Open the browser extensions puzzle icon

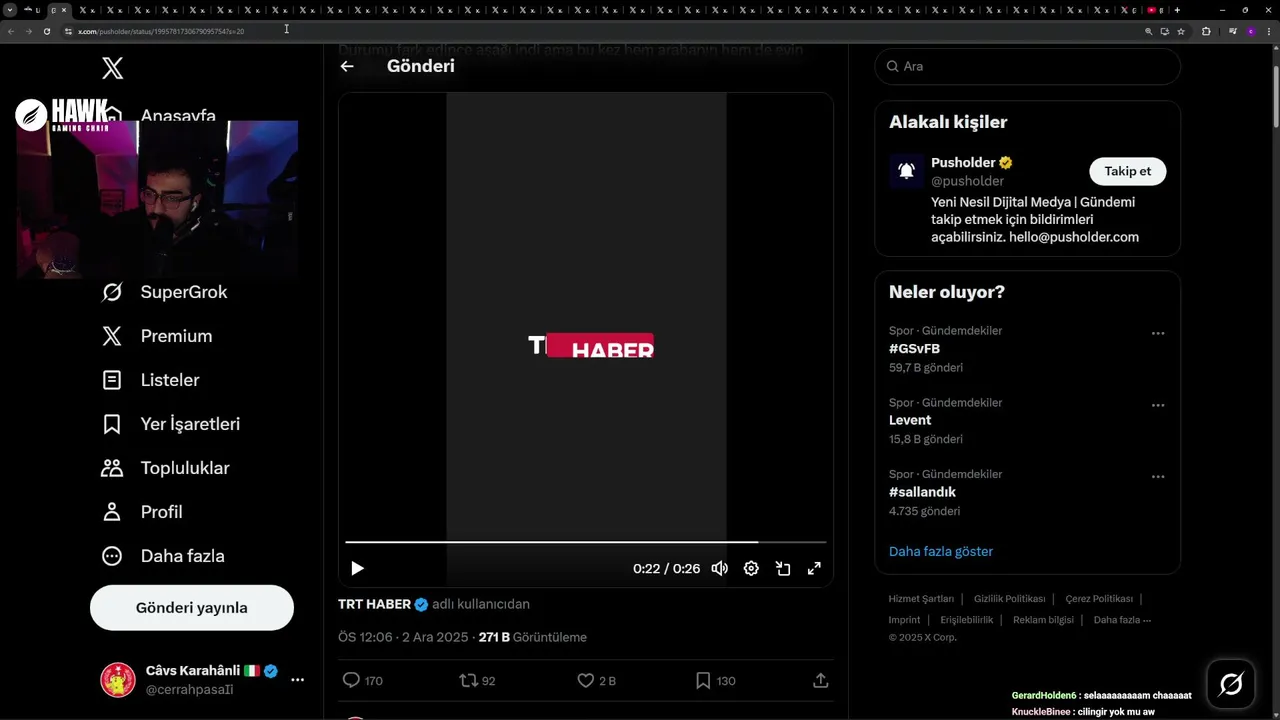(1206, 31)
